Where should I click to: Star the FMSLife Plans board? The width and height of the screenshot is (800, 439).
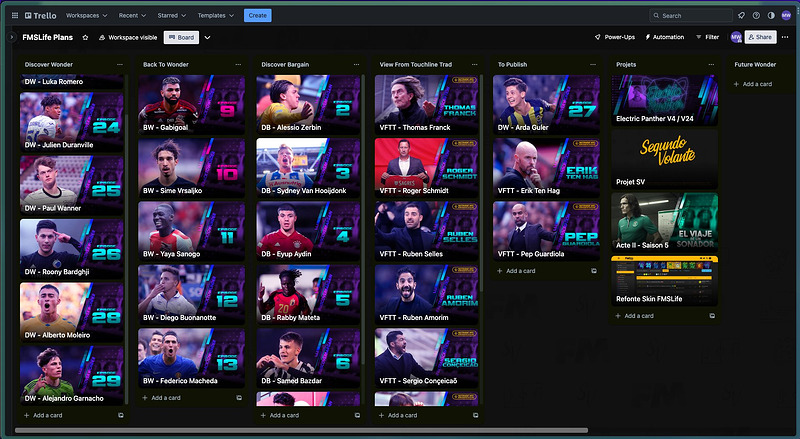click(85, 37)
